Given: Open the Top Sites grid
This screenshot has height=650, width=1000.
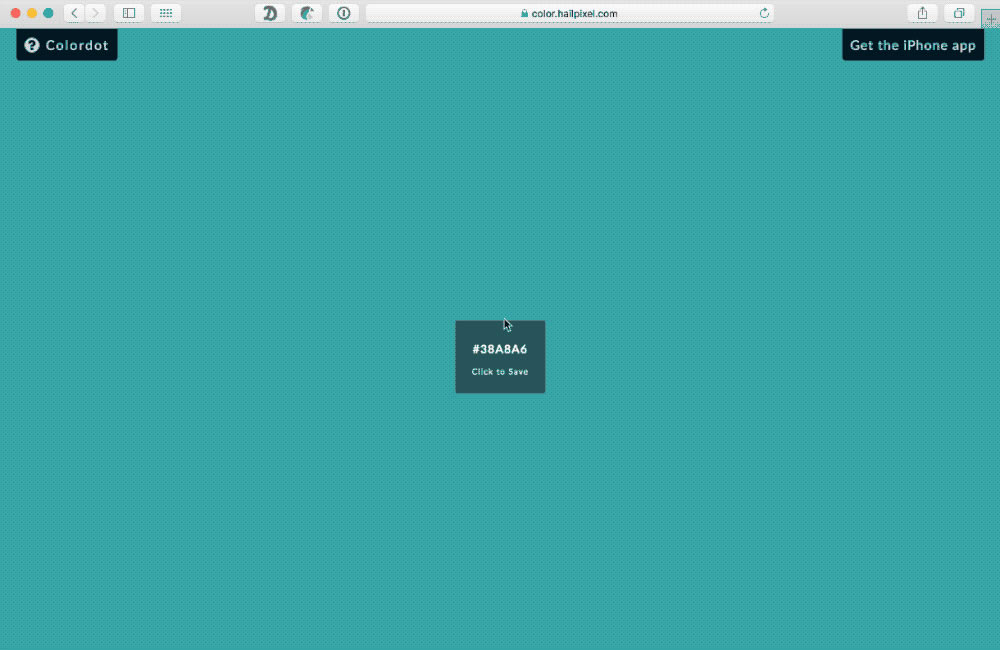Looking at the screenshot, I should (166, 13).
